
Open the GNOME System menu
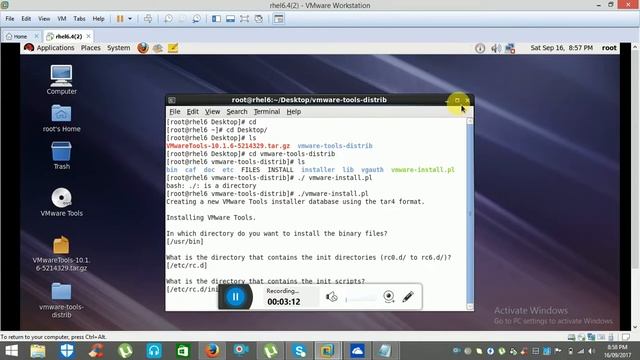[x=118, y=48]
